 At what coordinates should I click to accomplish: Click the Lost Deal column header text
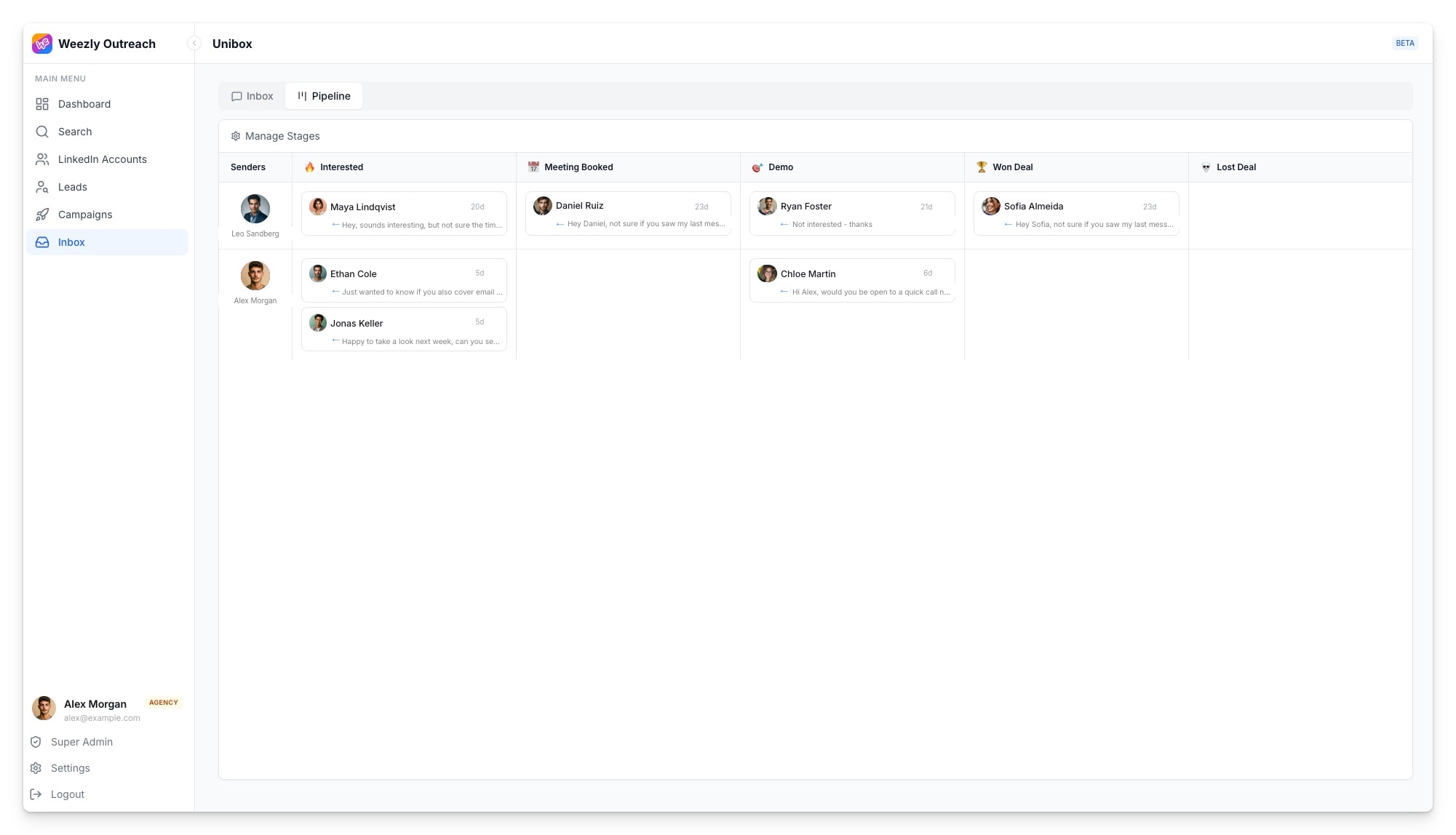pos(1236,167)
